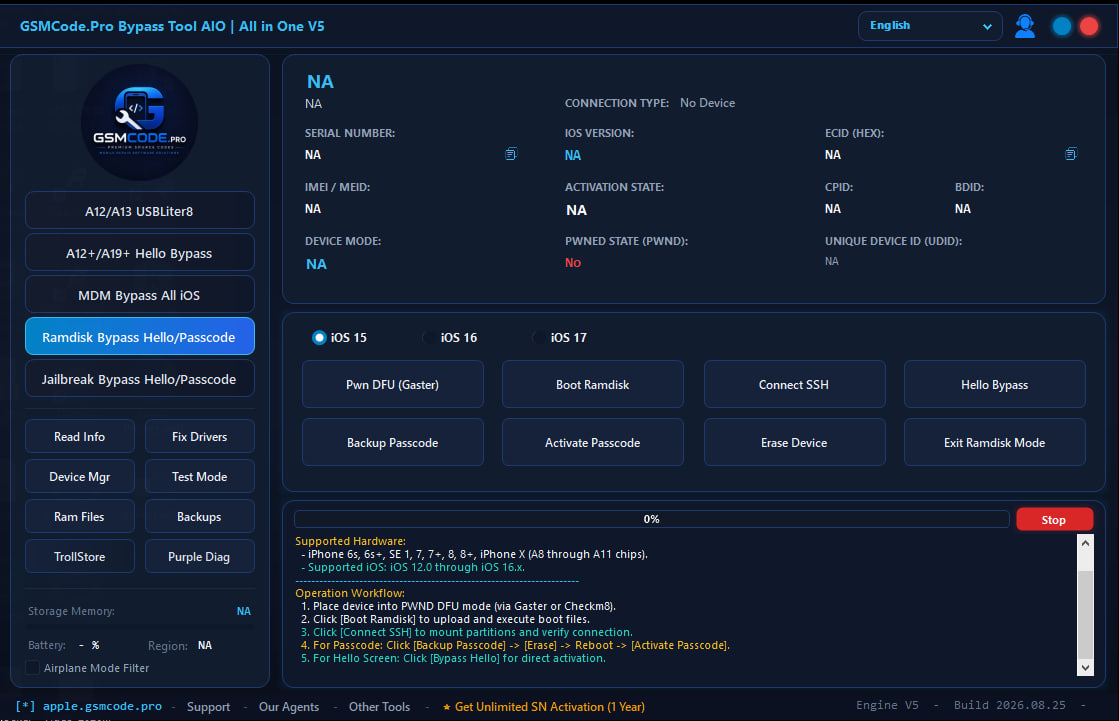Click the Engine V5 status text
The image size is (1119, 721).
887,705
